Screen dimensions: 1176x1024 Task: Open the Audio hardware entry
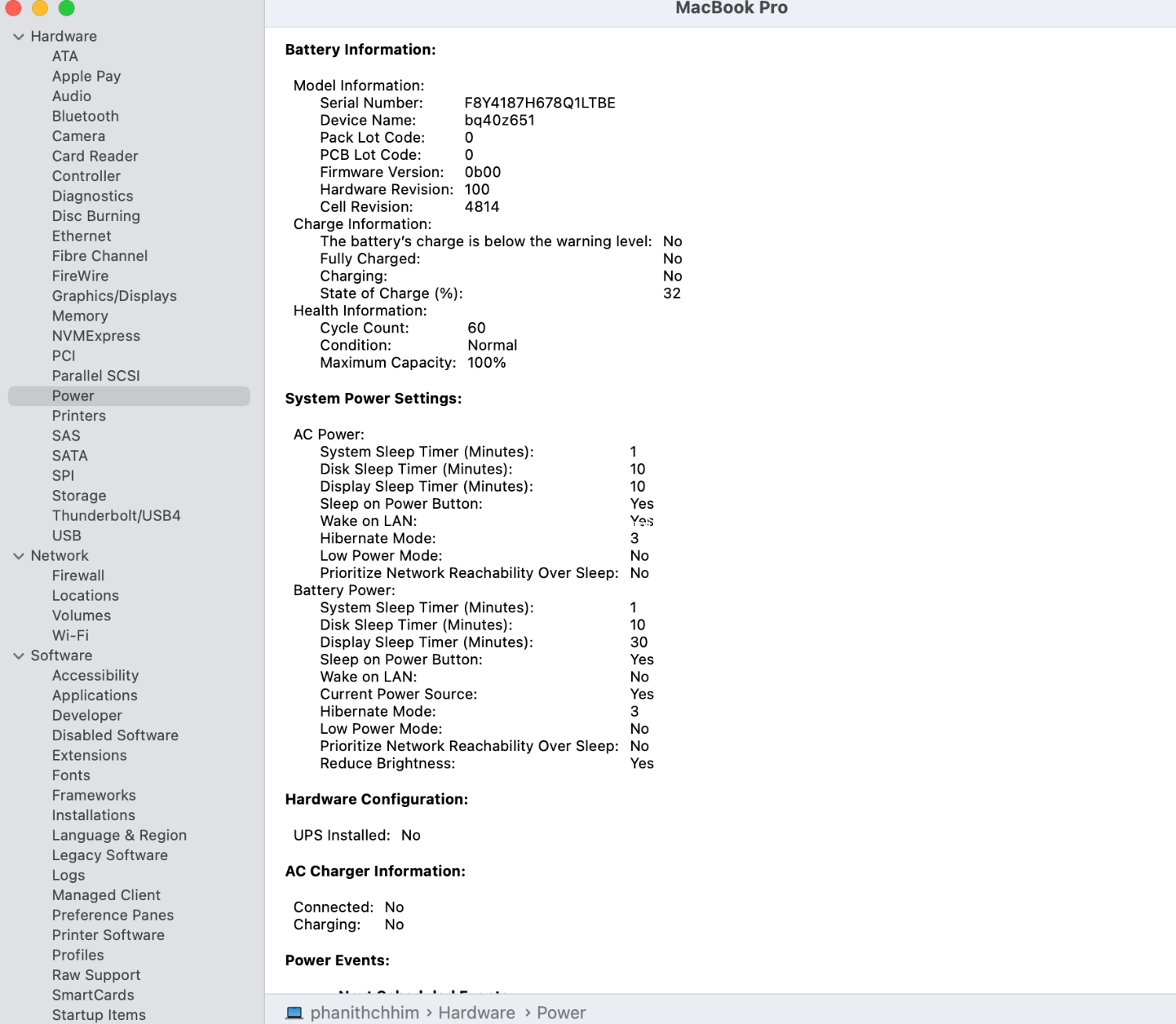(71, 96)
